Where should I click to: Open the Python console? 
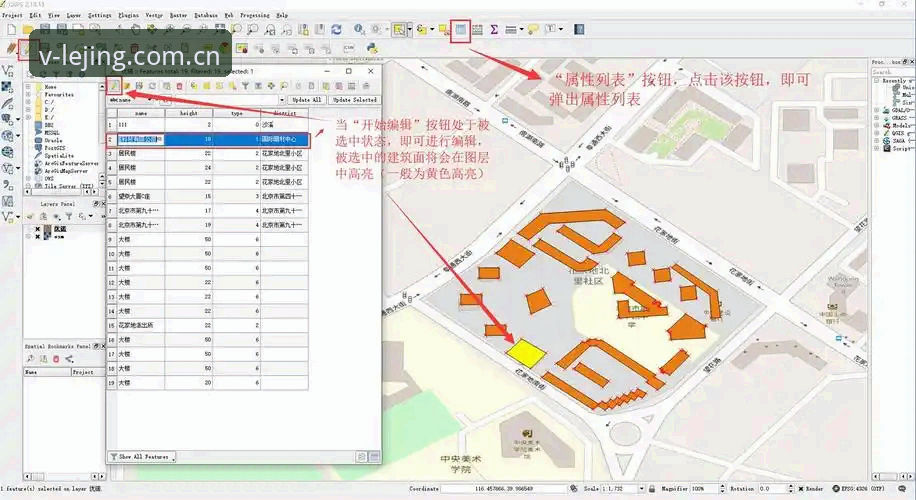[x=372, y=48]
